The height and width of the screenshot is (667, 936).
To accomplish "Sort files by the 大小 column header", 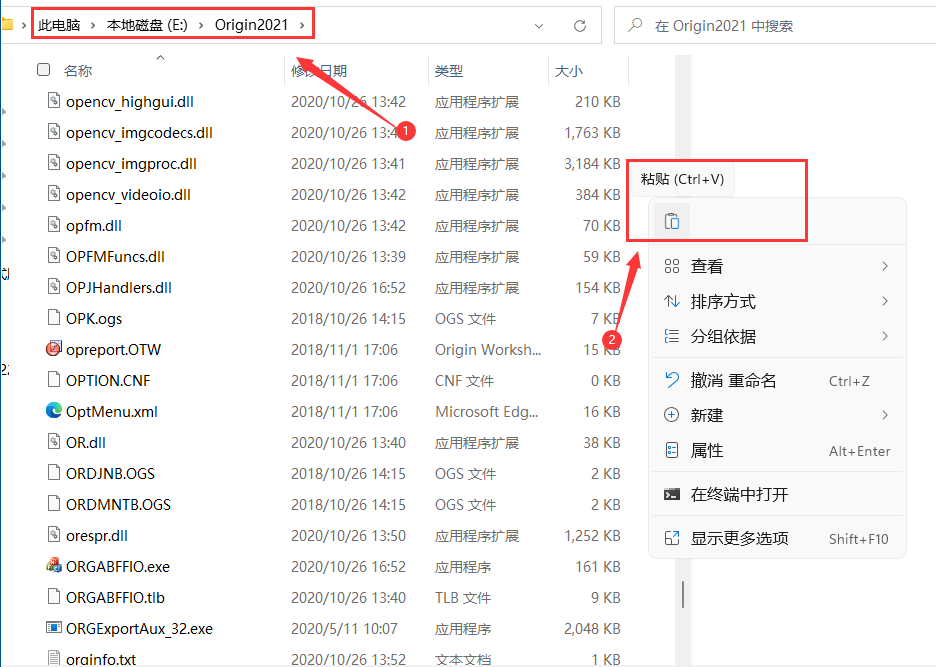I will 569,71.
